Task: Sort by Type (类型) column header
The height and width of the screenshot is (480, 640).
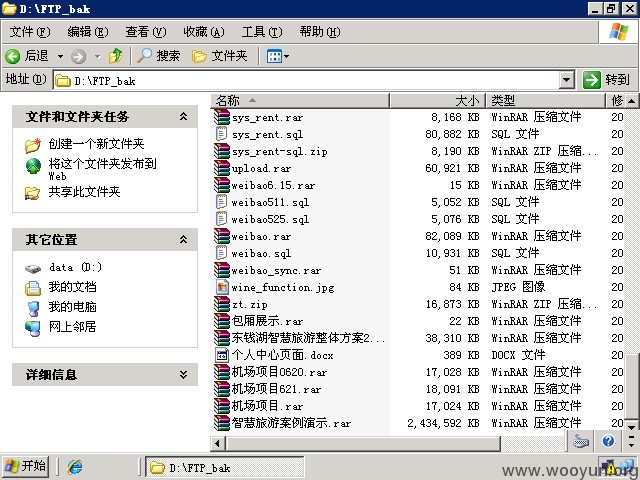Action: point(545,100)
